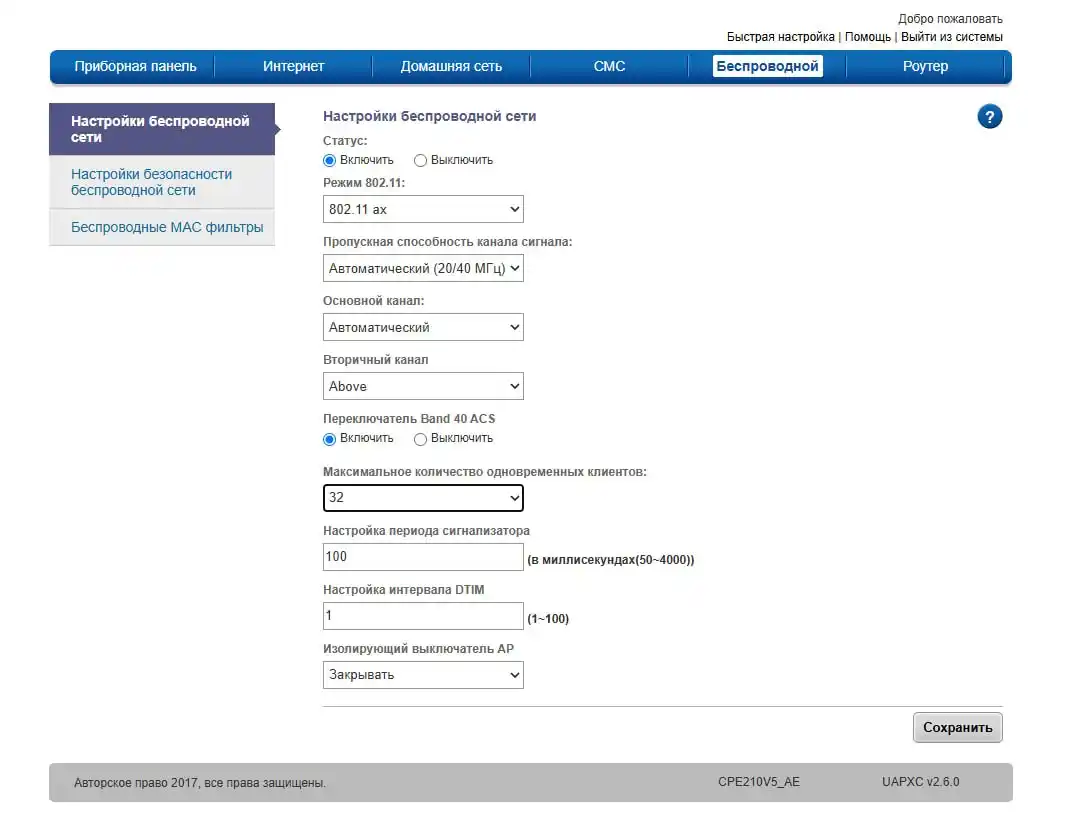
Task: Click the Авторское право 2017 footer text
Action: pos(200,783)
